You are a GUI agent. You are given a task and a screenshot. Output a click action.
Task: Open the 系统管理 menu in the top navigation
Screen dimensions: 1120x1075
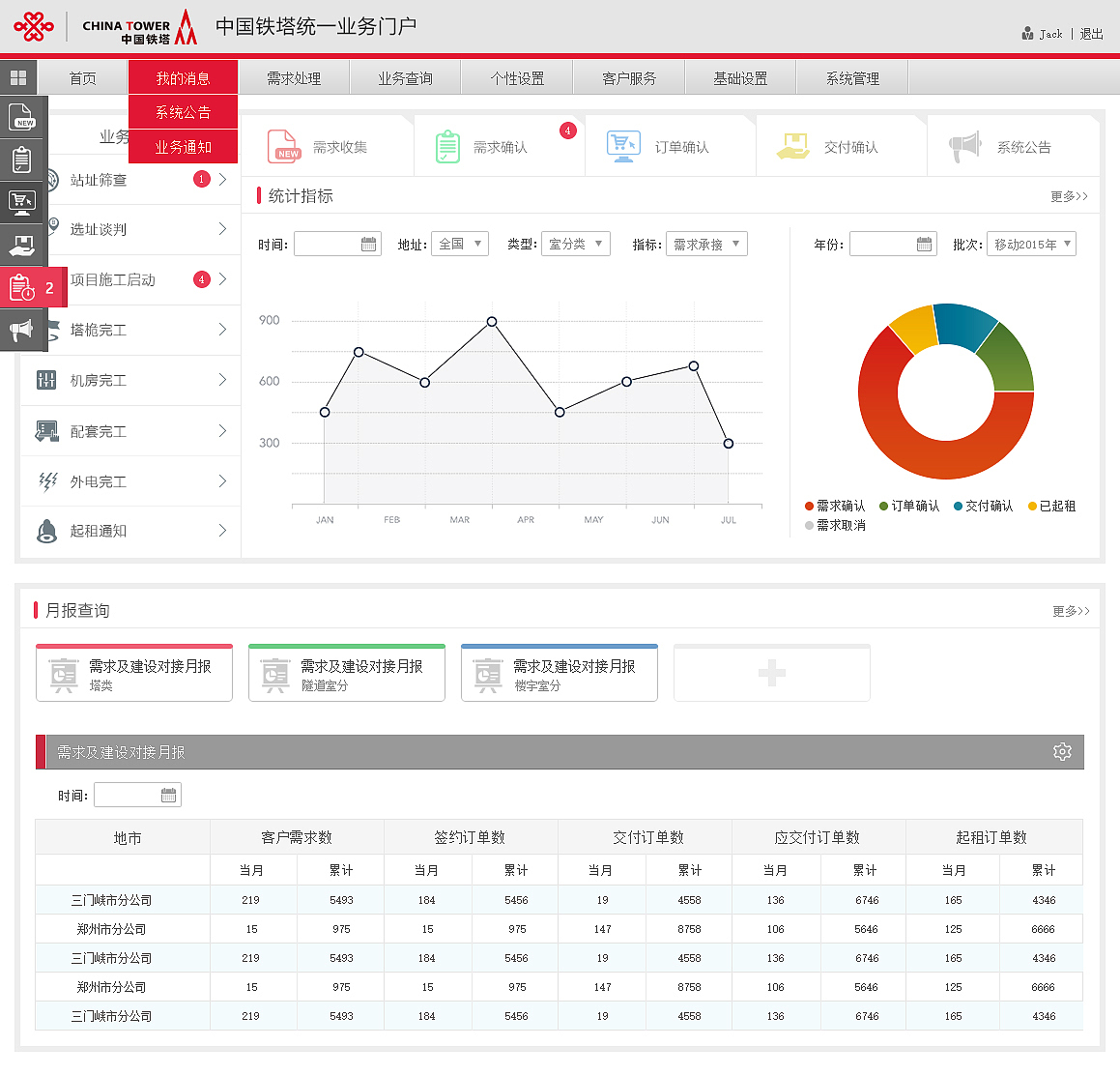(850, 77)
